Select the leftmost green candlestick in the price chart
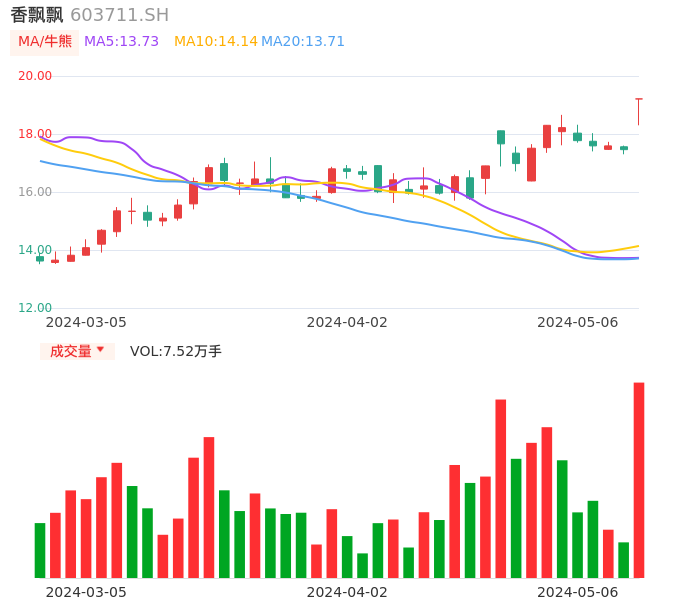This screenshot has height=606, width=686. pos(40,259)
